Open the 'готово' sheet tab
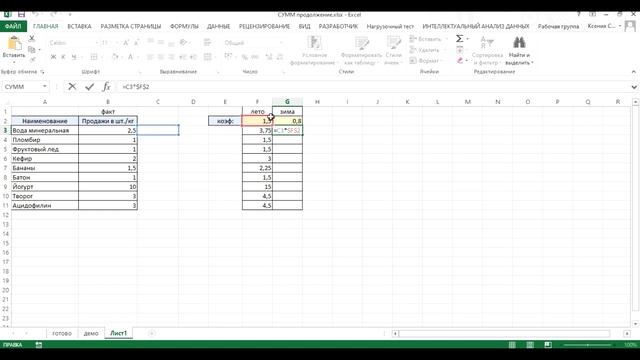This screenshot has width=640, height=360. [x=62, y=333]
